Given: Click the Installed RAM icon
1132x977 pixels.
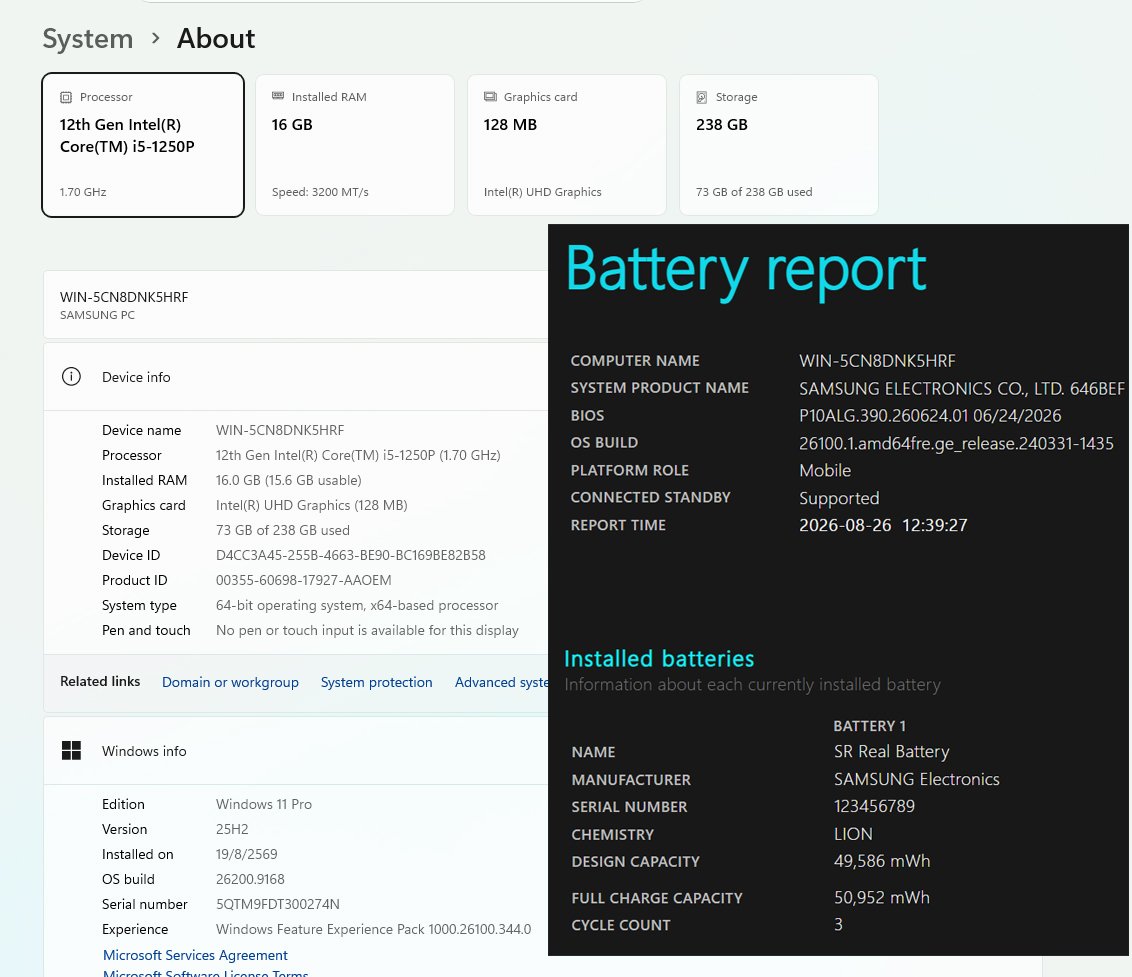Looking at the screenshot, I should pos(278,96).
